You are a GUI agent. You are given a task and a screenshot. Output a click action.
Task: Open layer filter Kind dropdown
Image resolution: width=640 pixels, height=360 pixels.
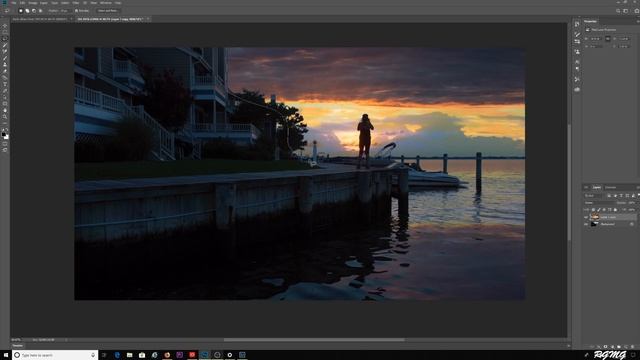tap(594, 196)
